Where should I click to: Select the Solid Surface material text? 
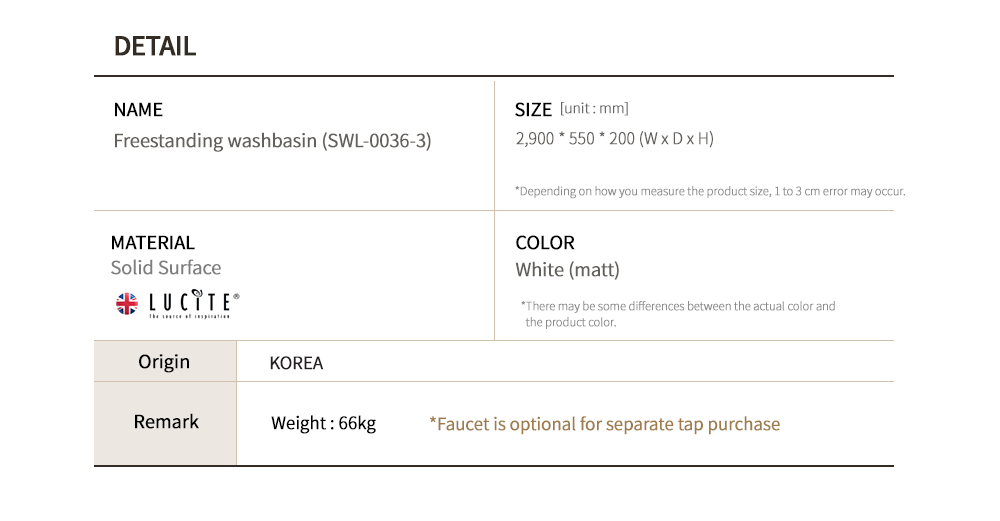tap(166, 268)
